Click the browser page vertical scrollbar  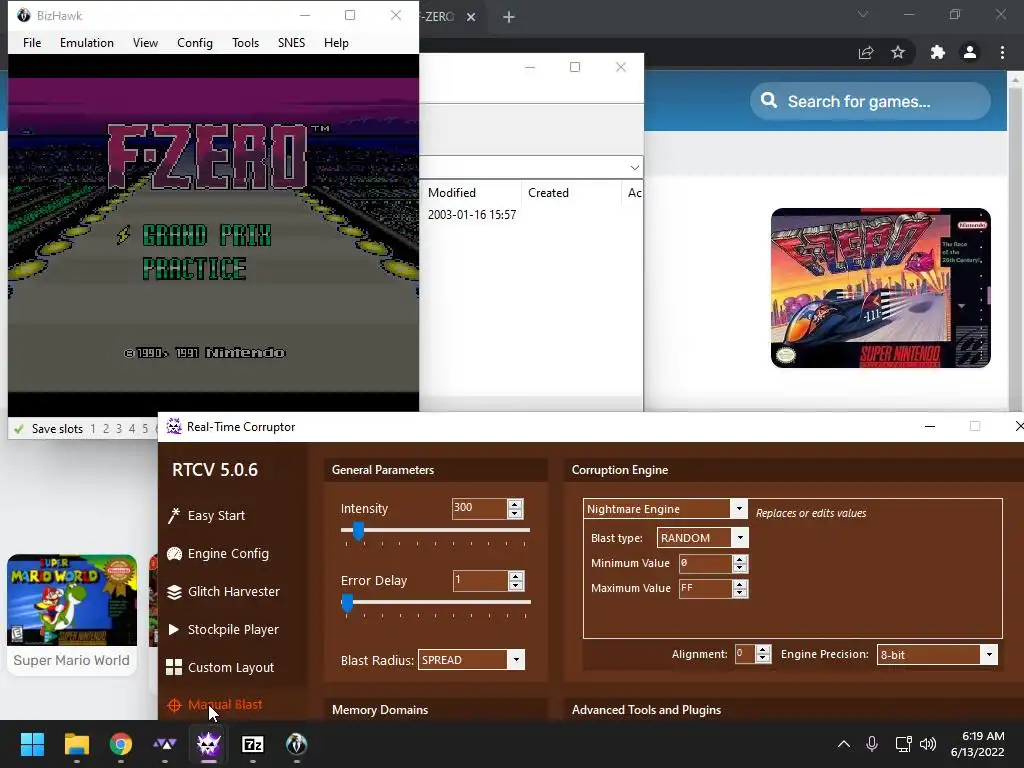tap(1015, 240)
